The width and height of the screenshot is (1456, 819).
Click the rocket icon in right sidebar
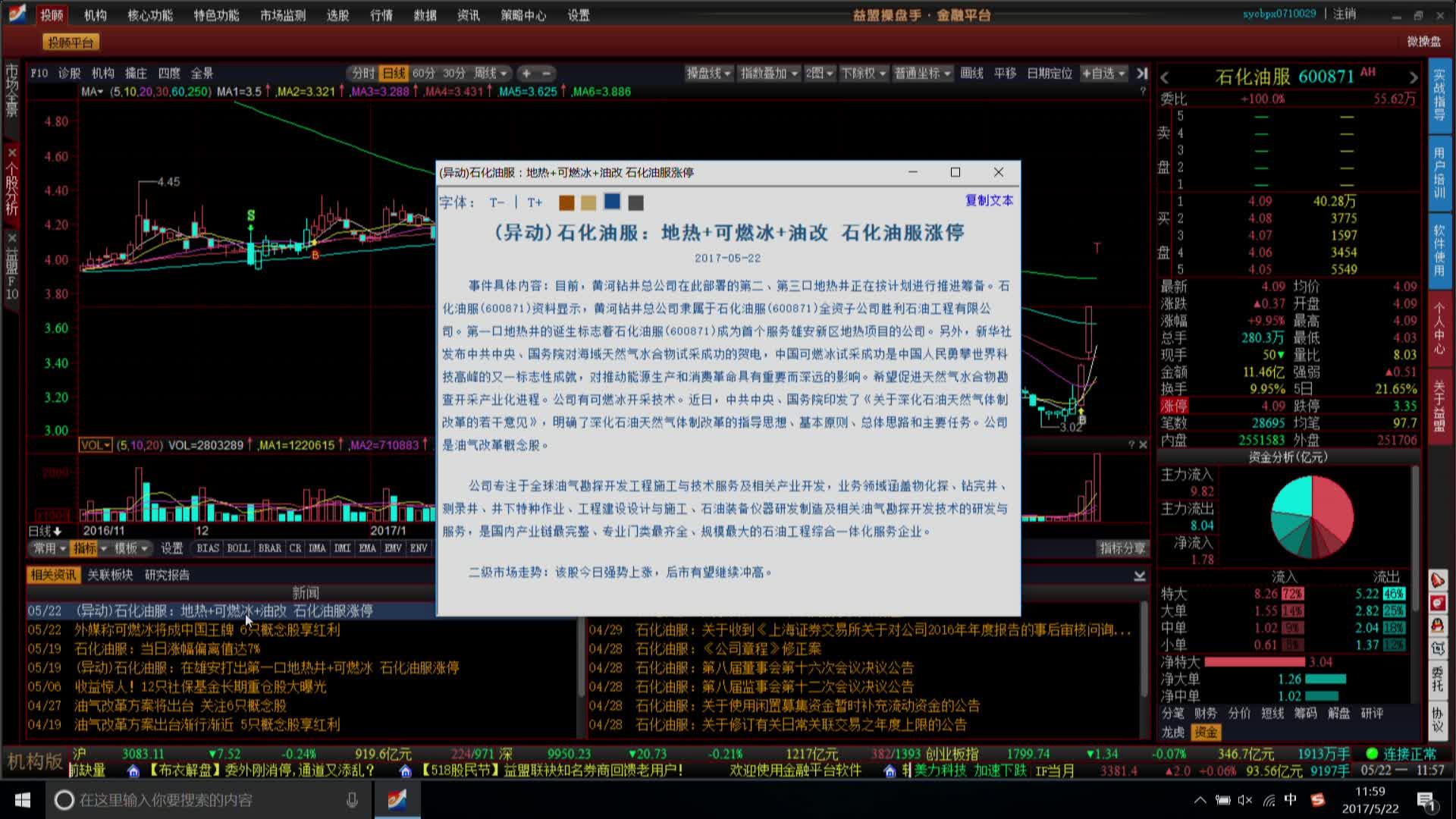(1438, 580)
